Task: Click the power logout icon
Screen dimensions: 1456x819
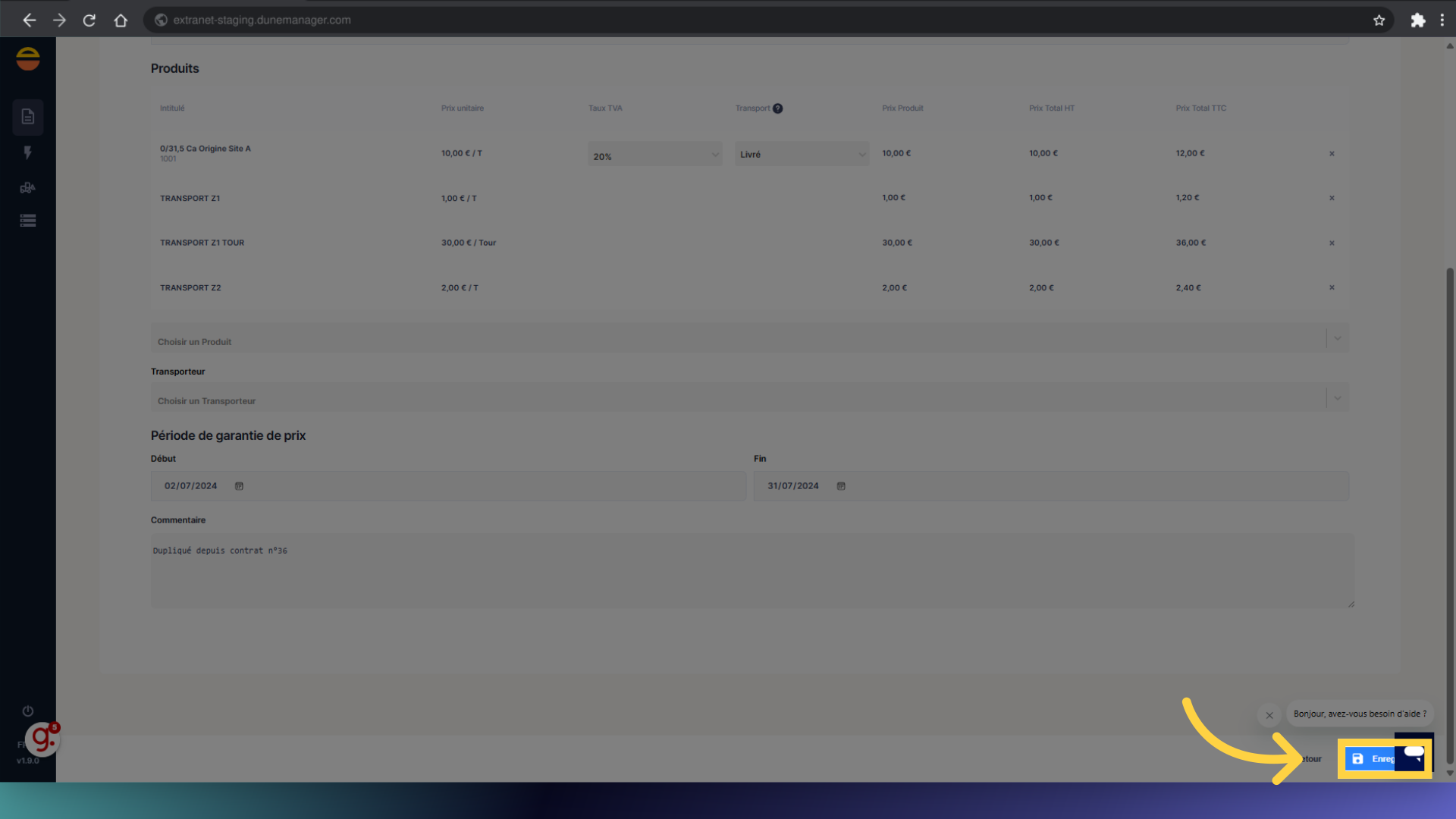Action: tap(28, 711)
